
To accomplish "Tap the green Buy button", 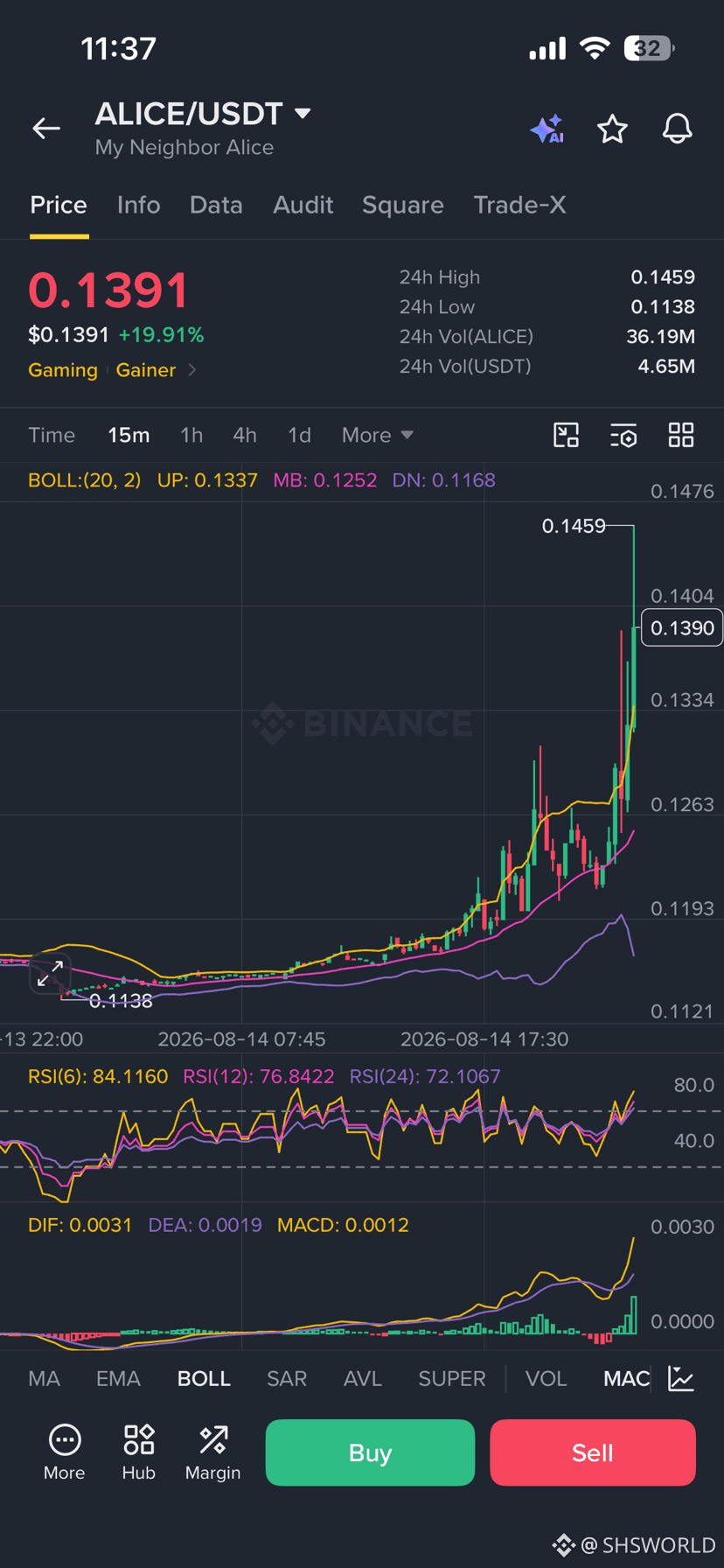I will pyautogui.click(x=370, y=1452).
